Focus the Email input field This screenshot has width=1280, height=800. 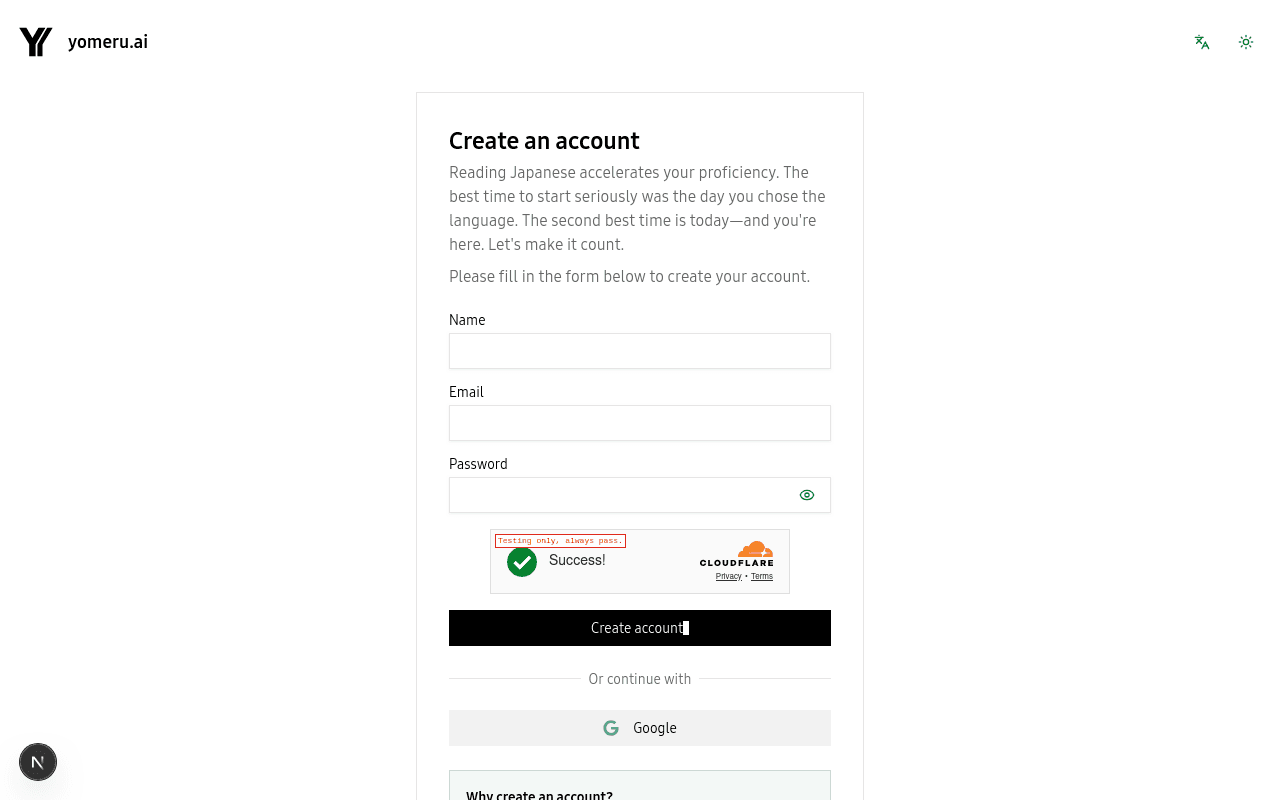[640, 423]
